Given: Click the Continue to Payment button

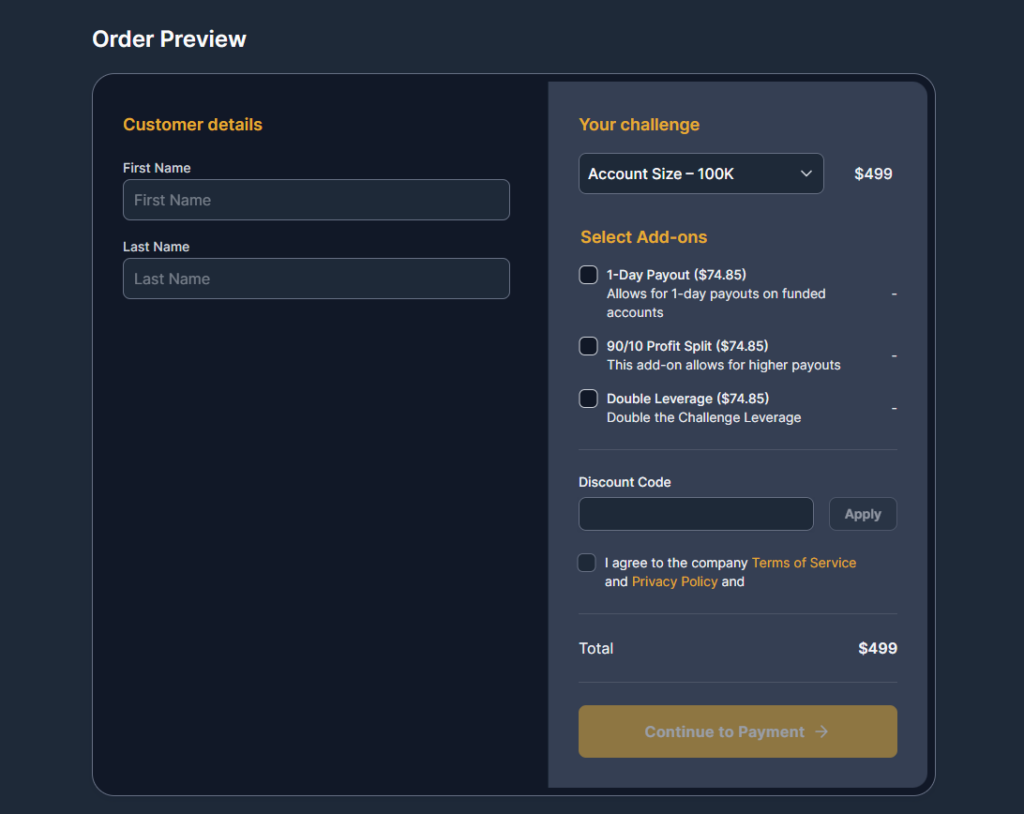Looking at the screenshot, I should click(737, 731).
